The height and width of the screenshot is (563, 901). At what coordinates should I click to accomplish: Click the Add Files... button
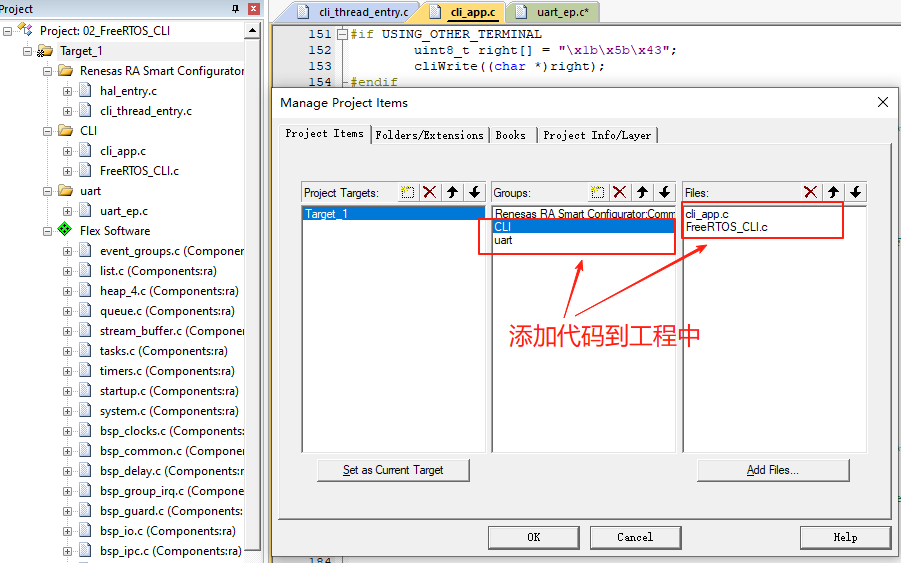click(x=773, y=470)
